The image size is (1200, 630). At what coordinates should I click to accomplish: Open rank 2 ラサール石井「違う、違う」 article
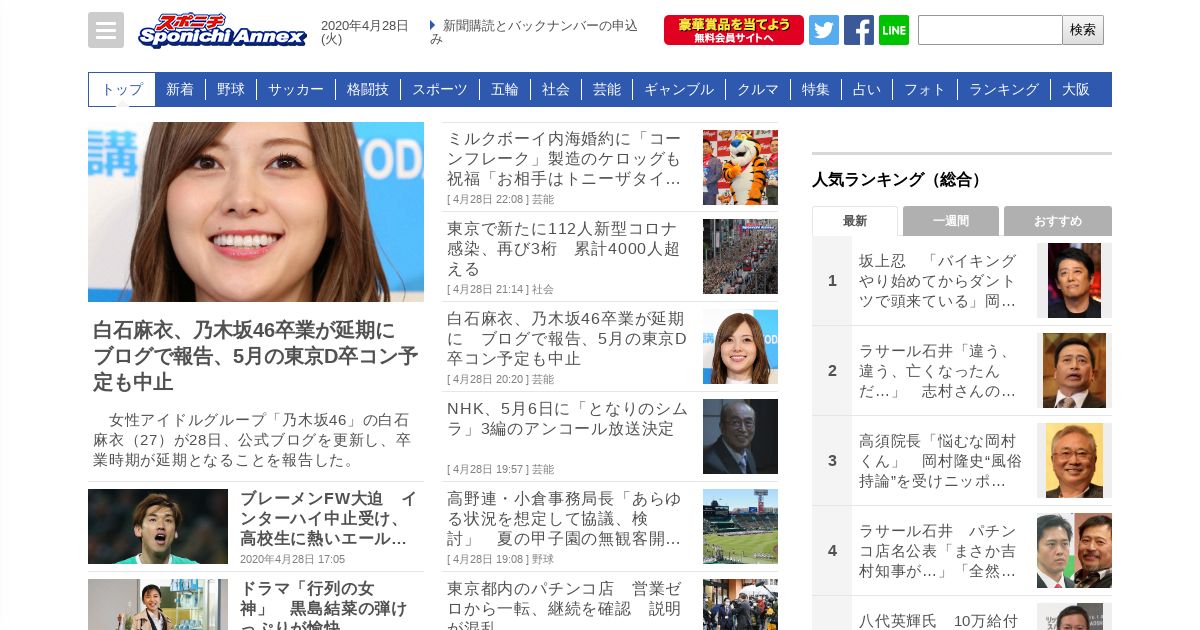click(940, 371)
